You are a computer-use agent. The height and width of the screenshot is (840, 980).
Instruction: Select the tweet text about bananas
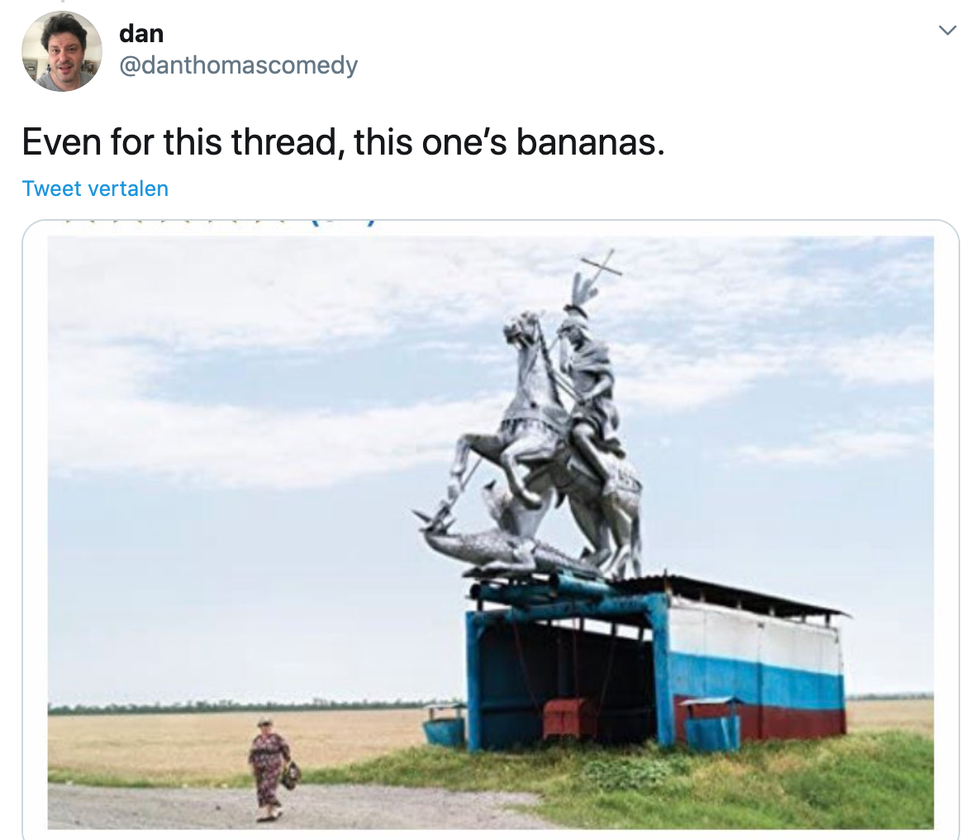pyautogui.click(x=343, y=142)
